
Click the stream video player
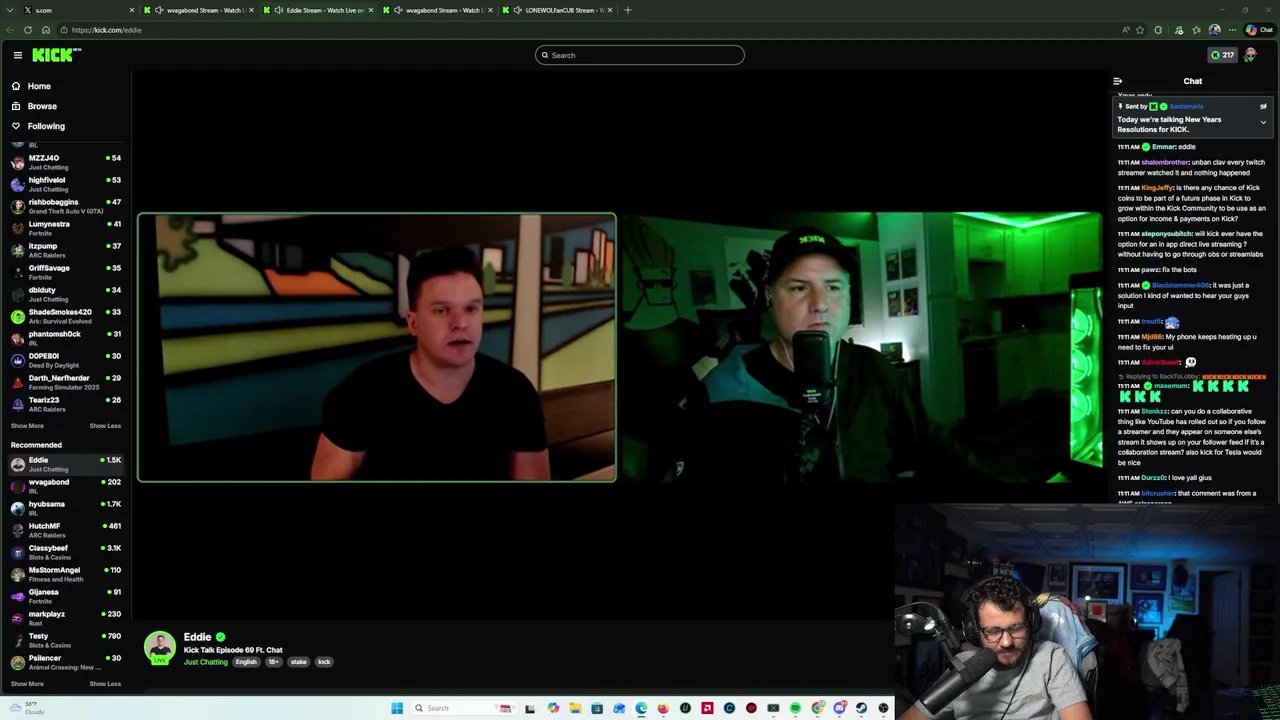click(620, 347)
